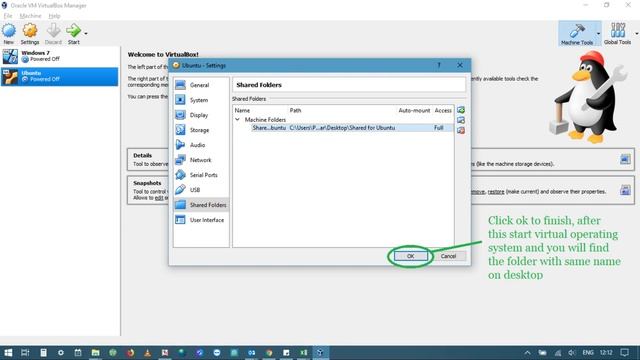
Task: Open Task View in the taskbar
Action: click(x=25, y=353)
